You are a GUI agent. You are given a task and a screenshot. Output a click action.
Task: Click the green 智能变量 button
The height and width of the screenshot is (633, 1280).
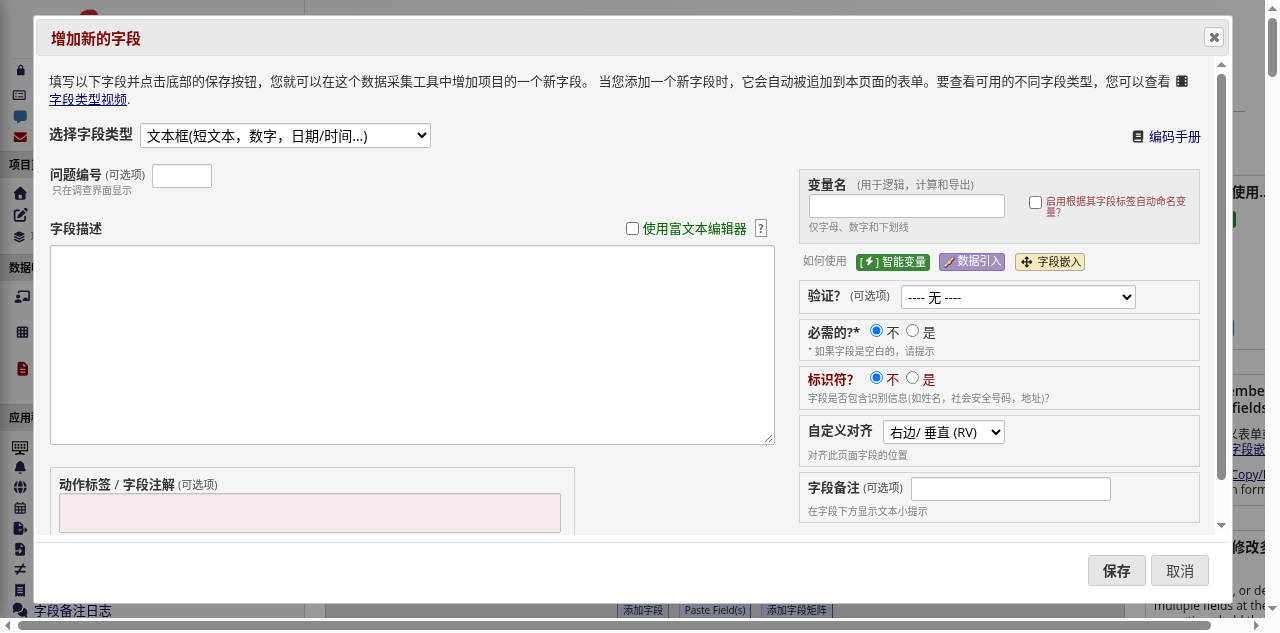(893, 262)
